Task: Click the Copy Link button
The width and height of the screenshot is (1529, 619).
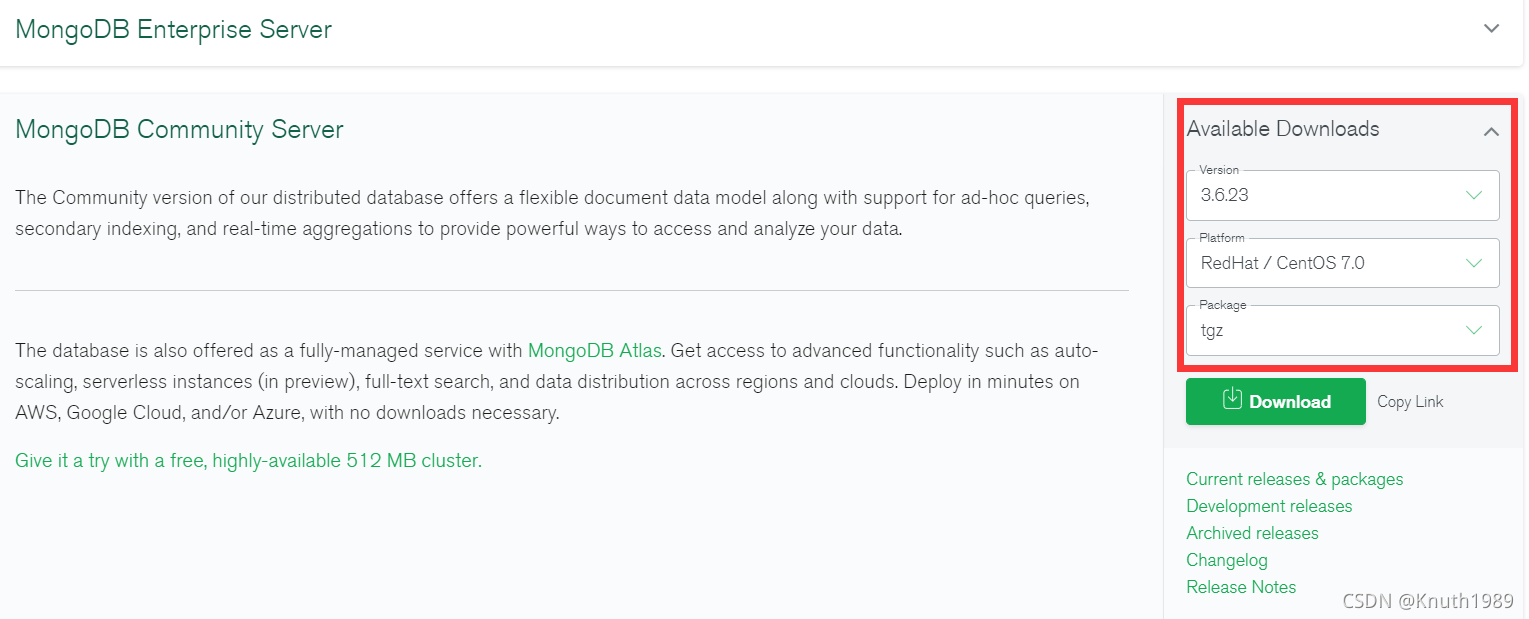Action: [1409, 401]
